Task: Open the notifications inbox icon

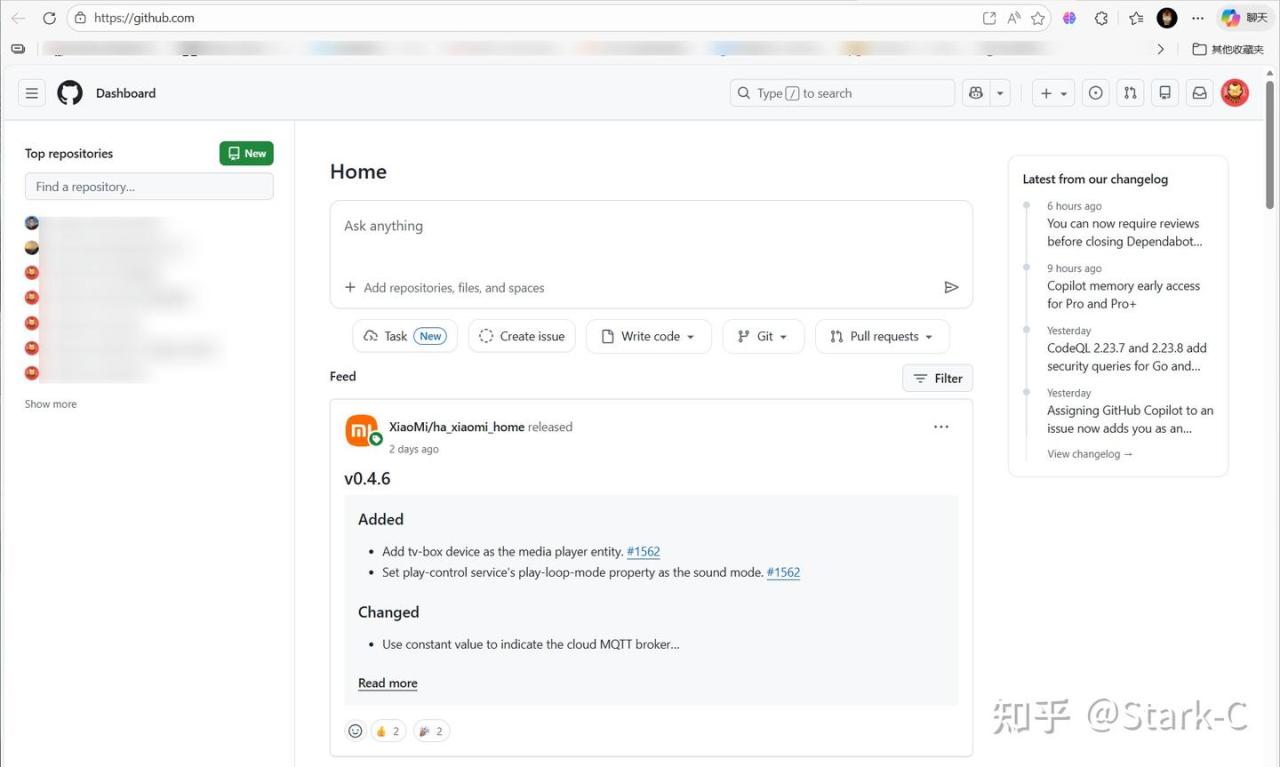Action: [1199, 93]
